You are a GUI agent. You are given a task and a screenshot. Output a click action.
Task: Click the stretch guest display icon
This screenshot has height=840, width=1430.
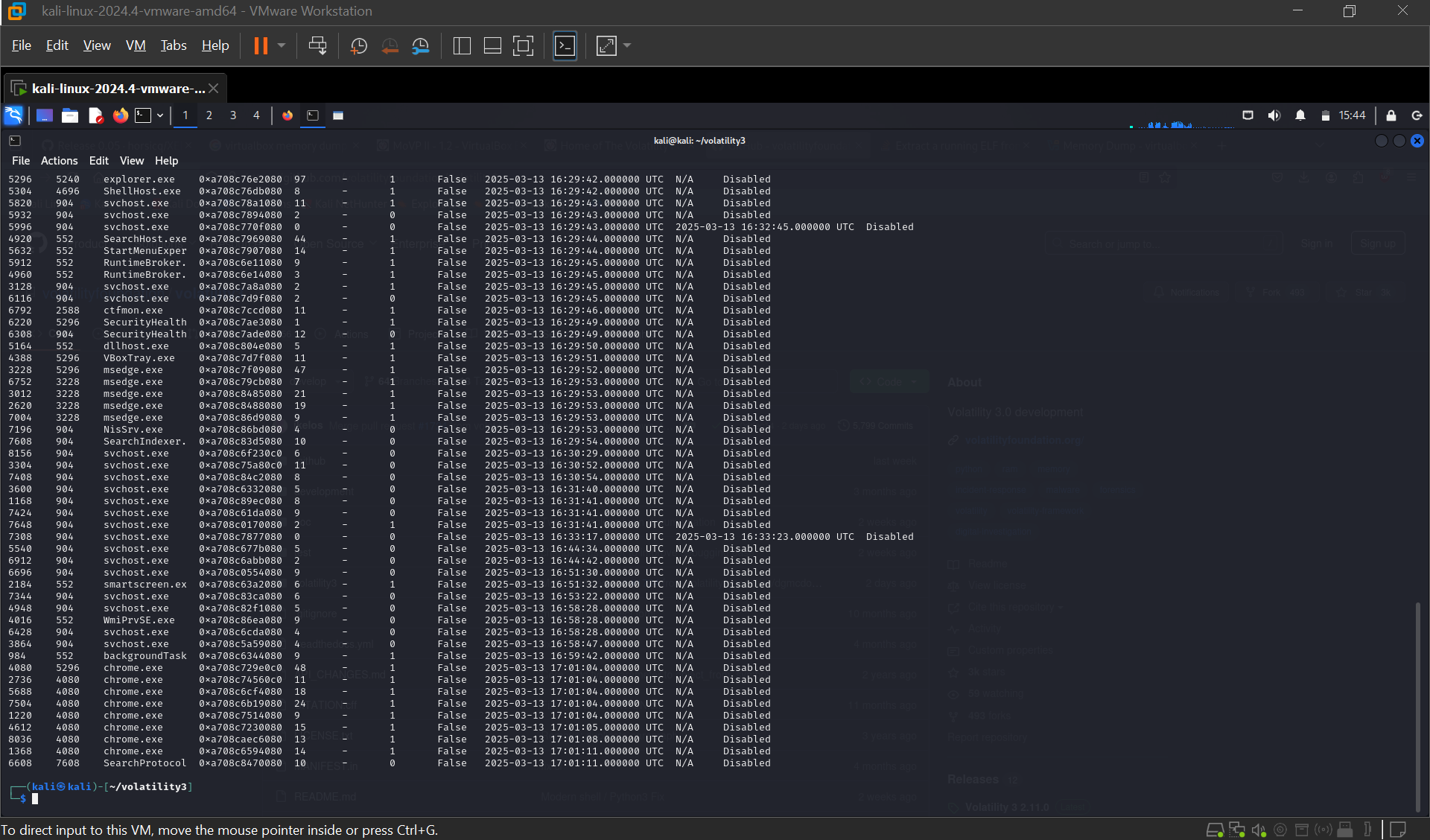(x=607, y=46)
